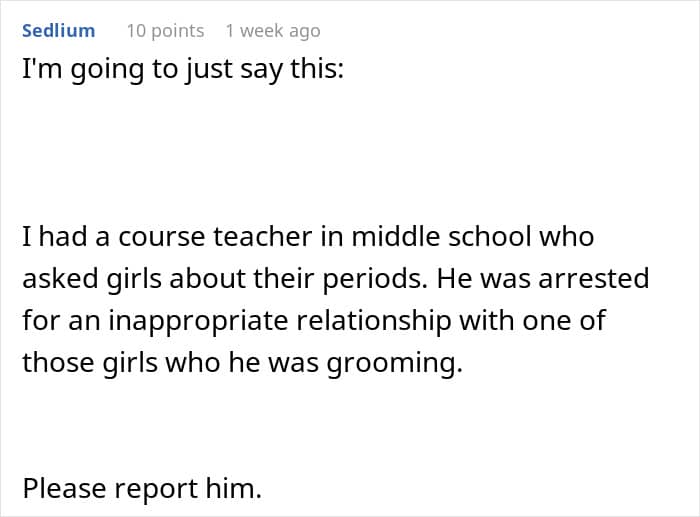Click the word "Please" in the last line
The image size is (700, 517).
click(64, 489)
